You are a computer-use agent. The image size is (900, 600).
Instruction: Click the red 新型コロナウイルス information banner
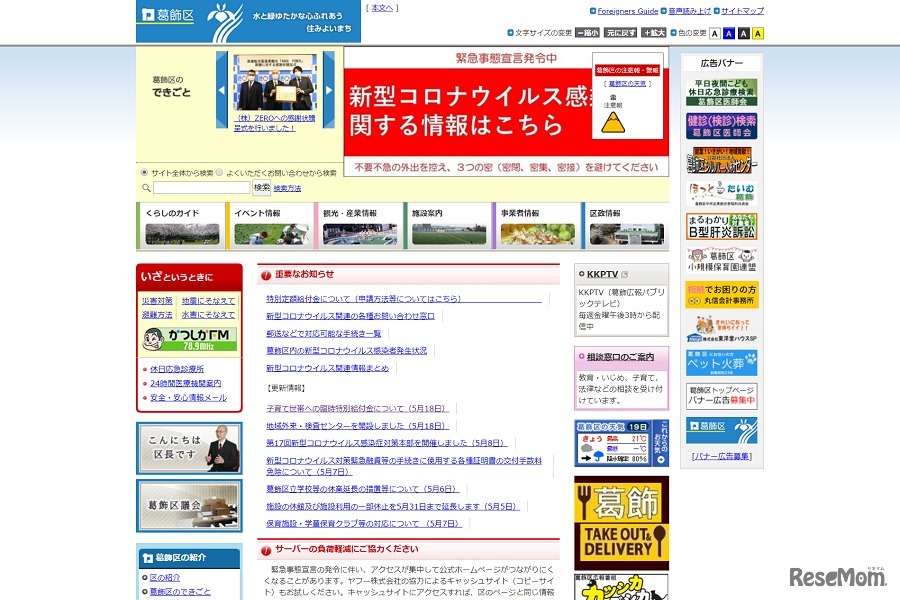coord(468,111)
